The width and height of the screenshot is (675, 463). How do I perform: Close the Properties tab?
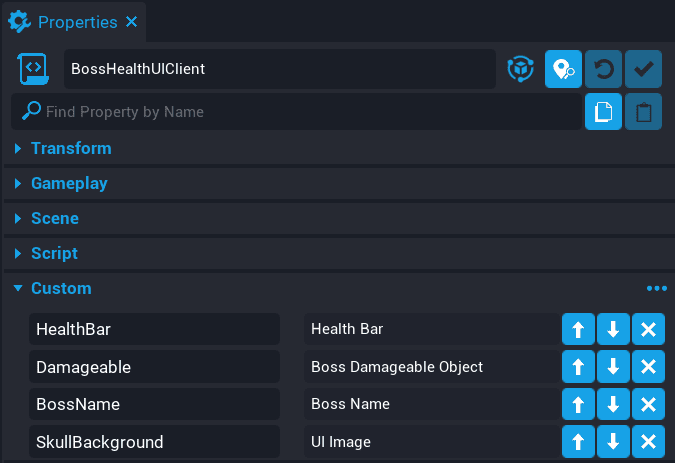132,20
